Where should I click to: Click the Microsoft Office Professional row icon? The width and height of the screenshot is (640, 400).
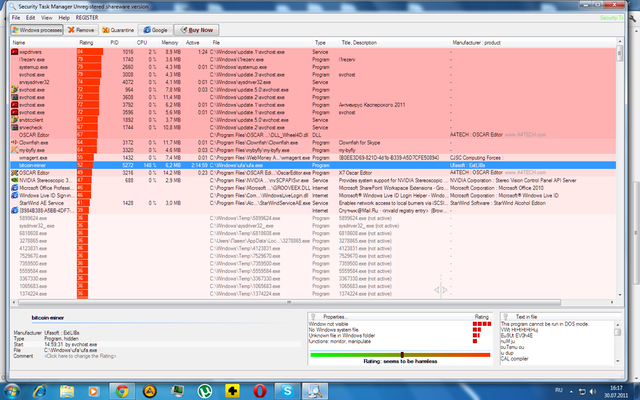click(14, 188)
